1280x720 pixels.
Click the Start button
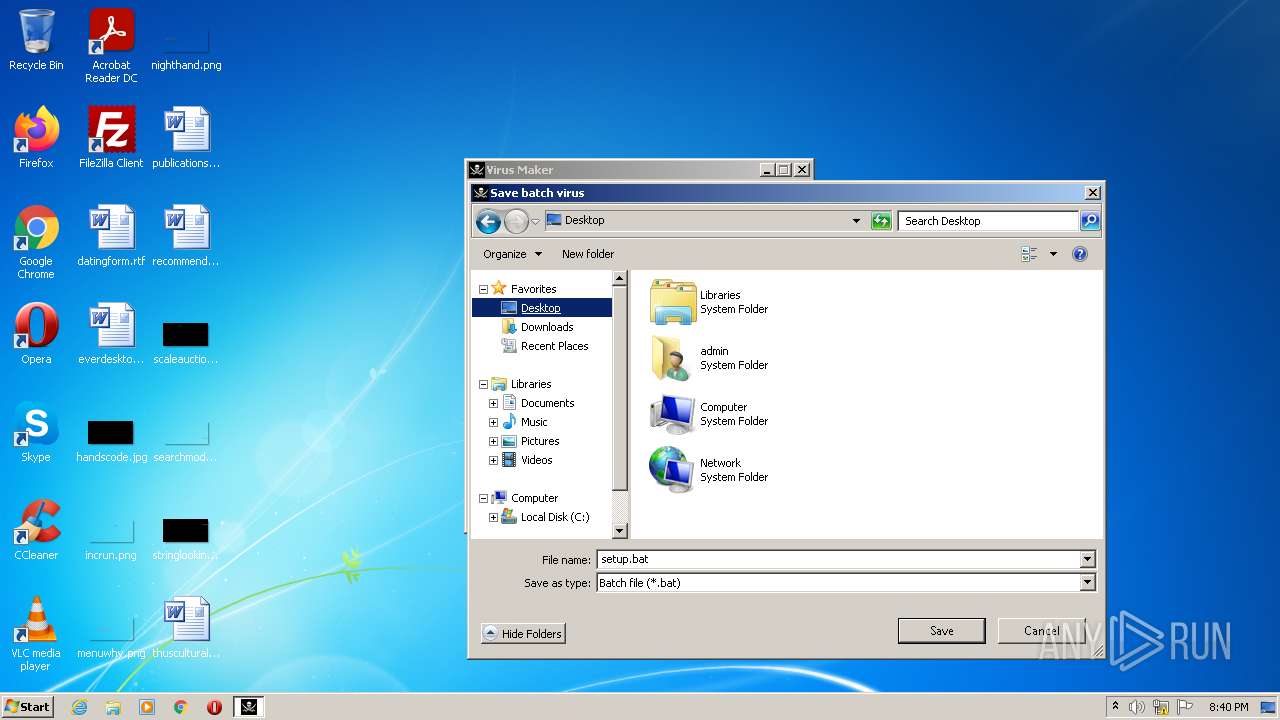click(x=27, y=707)
